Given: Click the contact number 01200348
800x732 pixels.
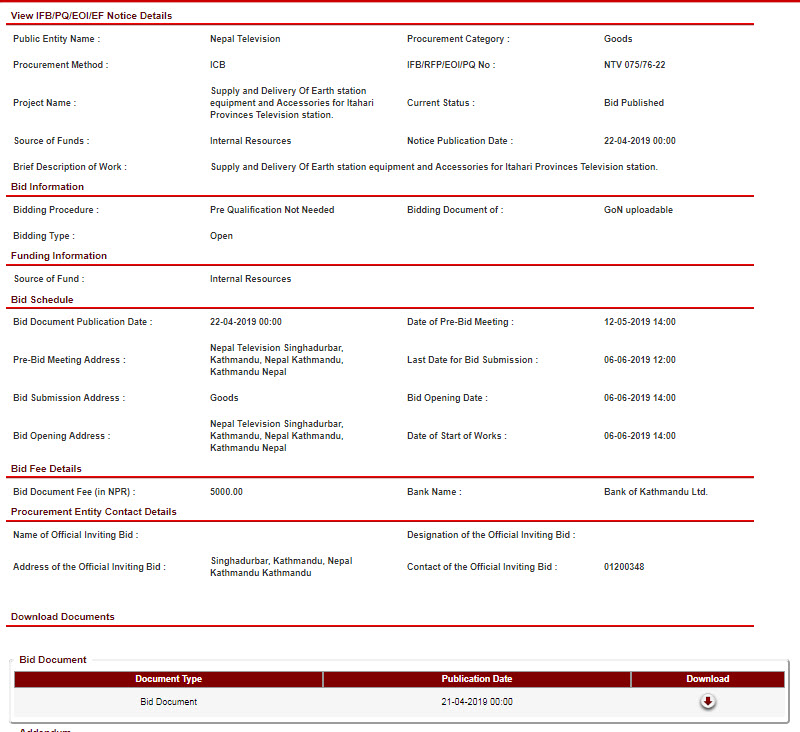Looking at the screenshot, I should point(624,567).
